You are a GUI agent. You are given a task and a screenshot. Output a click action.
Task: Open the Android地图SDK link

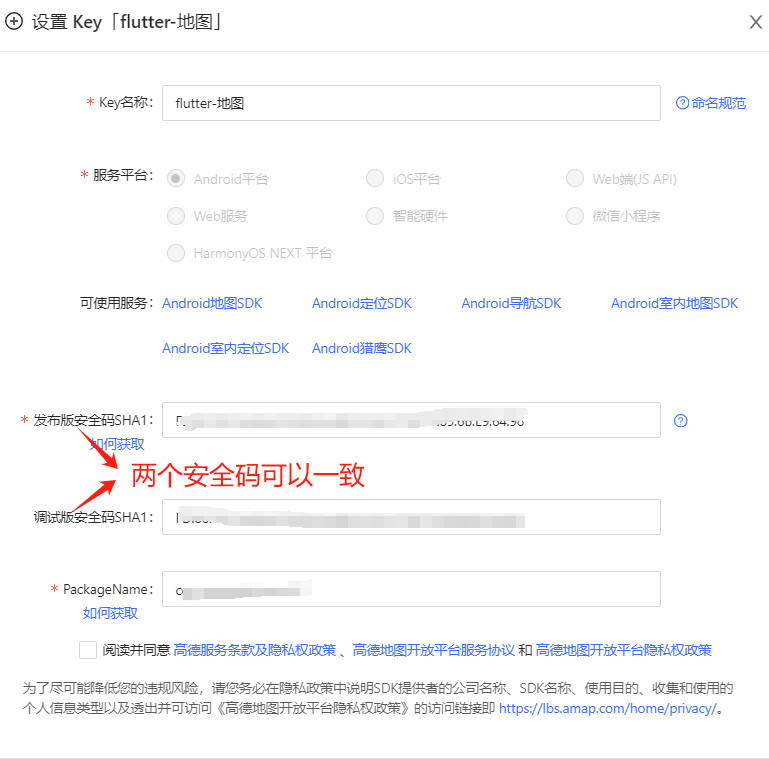tap(212, 303)
